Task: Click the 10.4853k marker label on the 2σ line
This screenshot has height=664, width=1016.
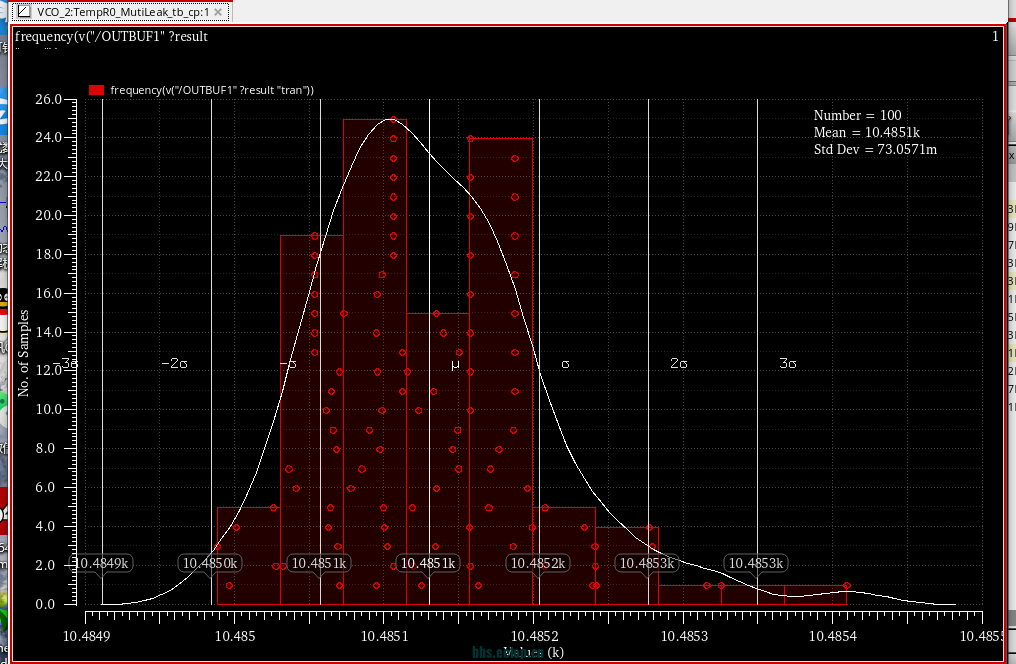Action: 647,564
